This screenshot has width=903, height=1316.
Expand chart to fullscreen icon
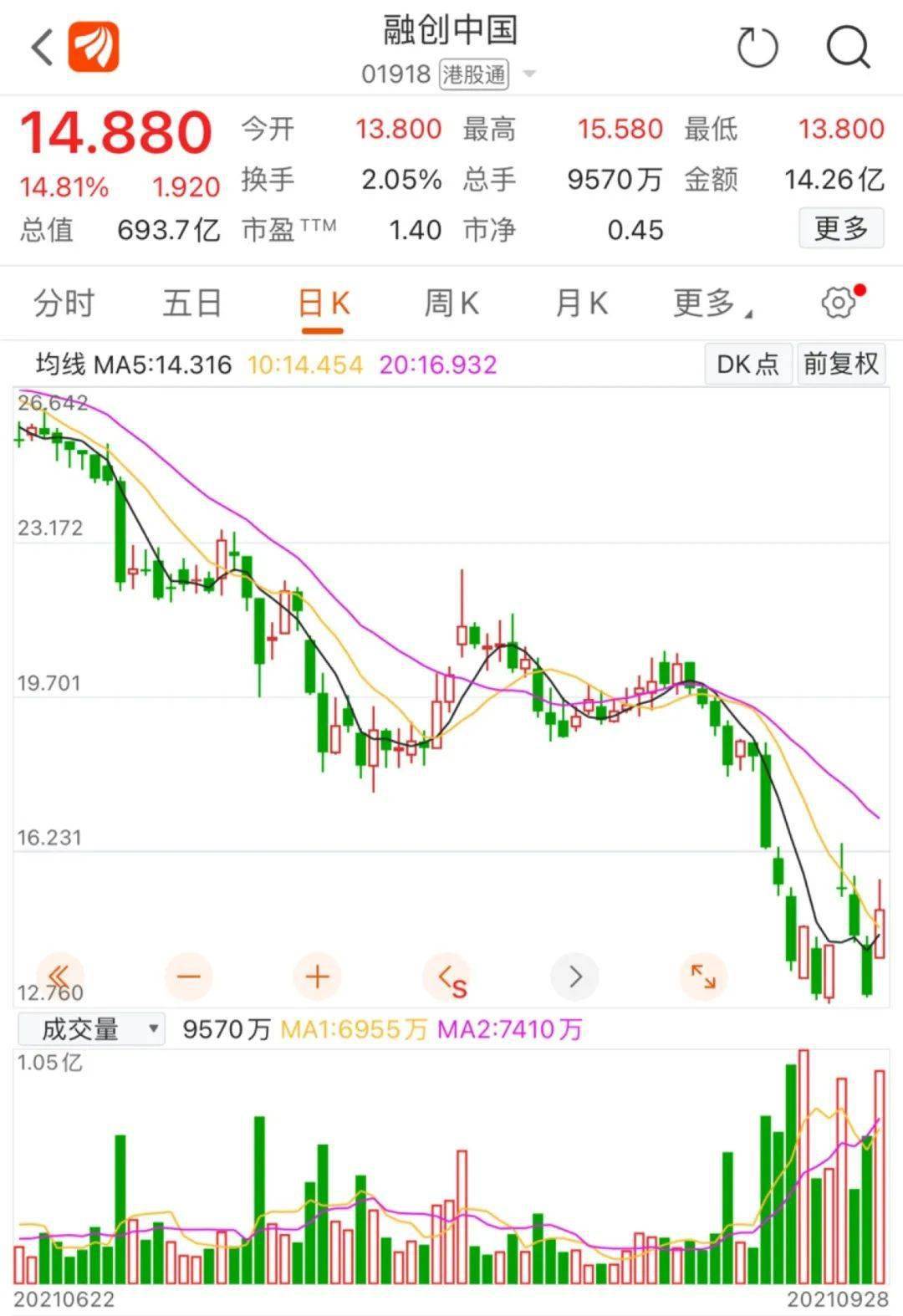coord(702,977)
